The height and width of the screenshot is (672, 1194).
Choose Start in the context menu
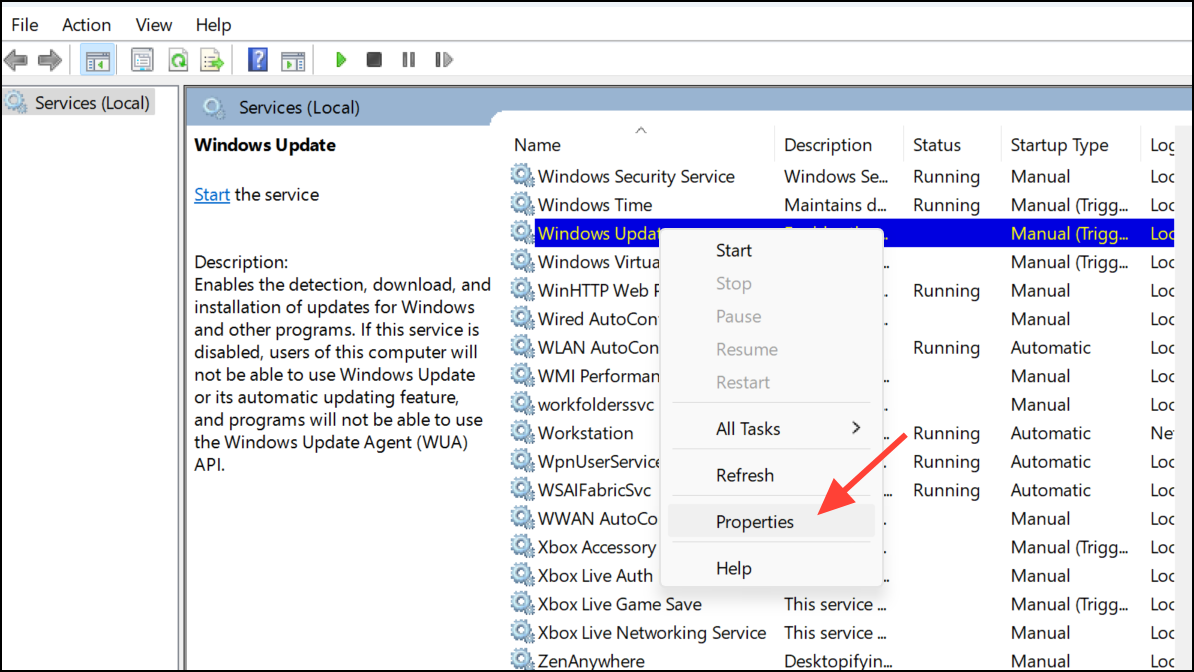[771, 250]
